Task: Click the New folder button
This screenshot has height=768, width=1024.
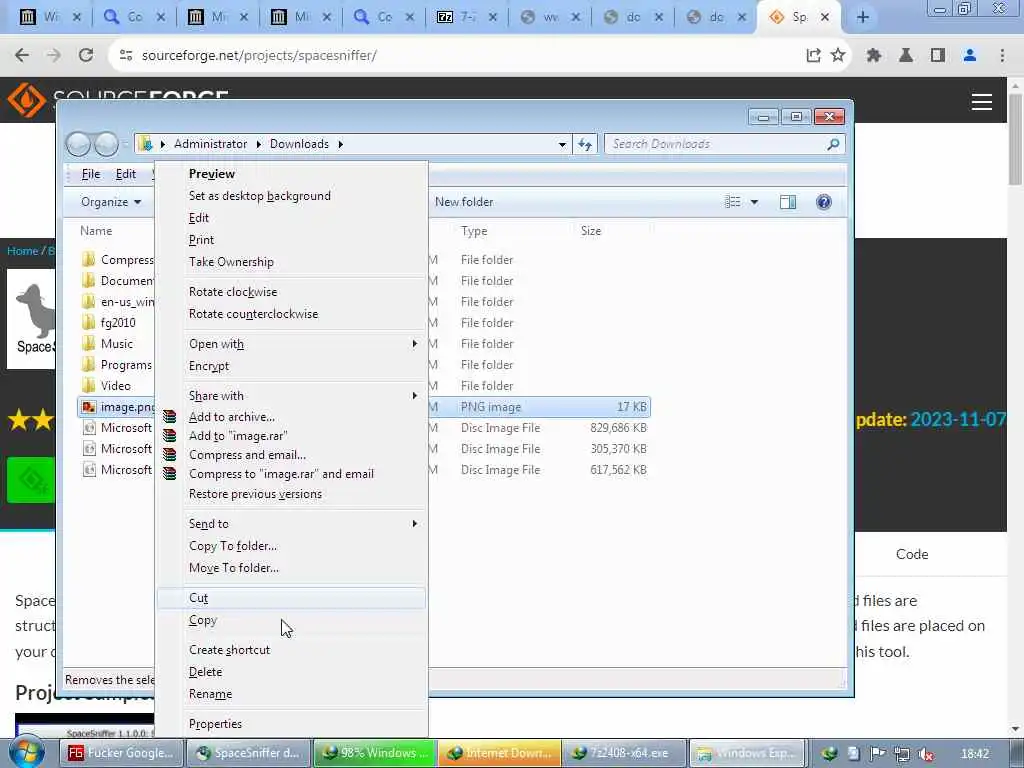Action: point(464,202)
